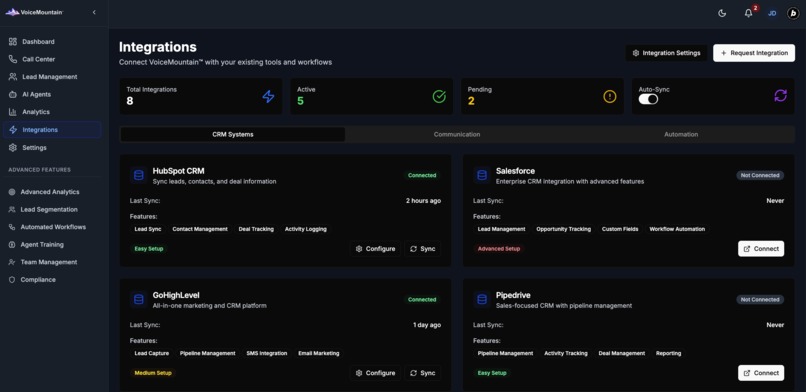Connect the Salesforce integration
The height and width of the screenshot is (392, 806).
761,249
